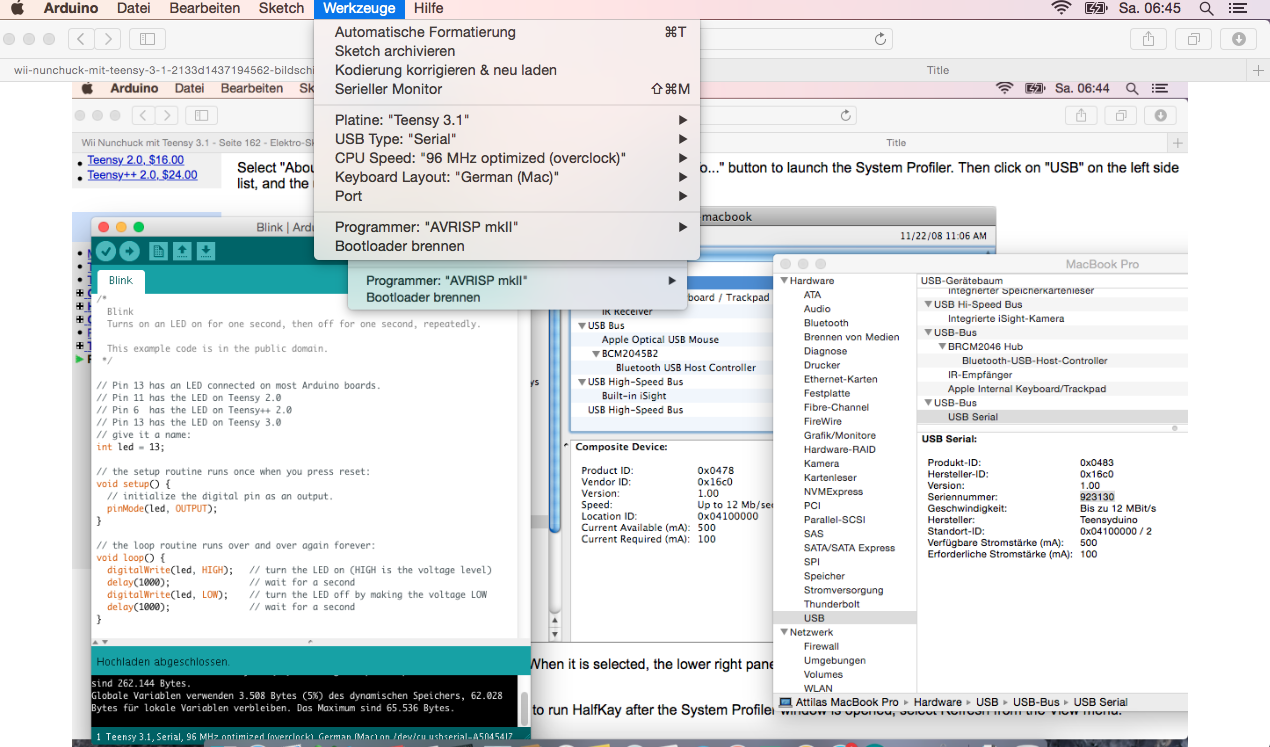Expand USB Type "Serial" submenu

click(x=507, y=139)
